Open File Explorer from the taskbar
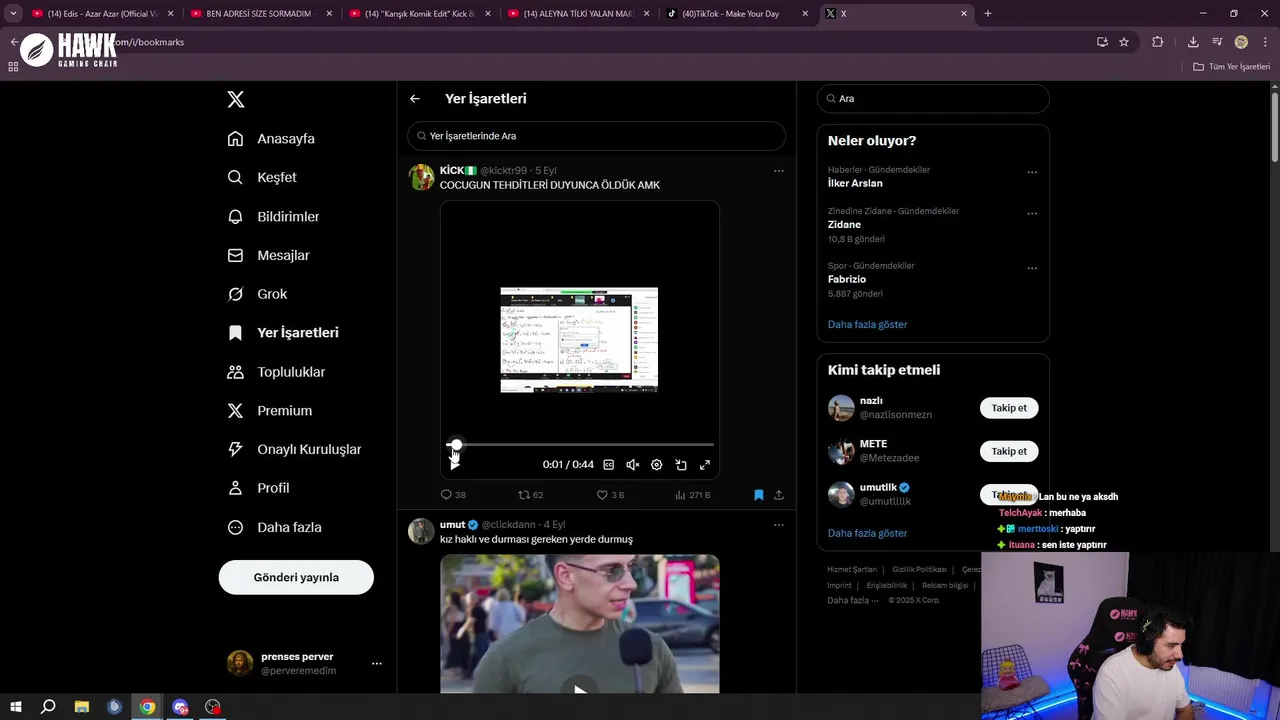Screen dimensions: 1280x720 point(82,707)
